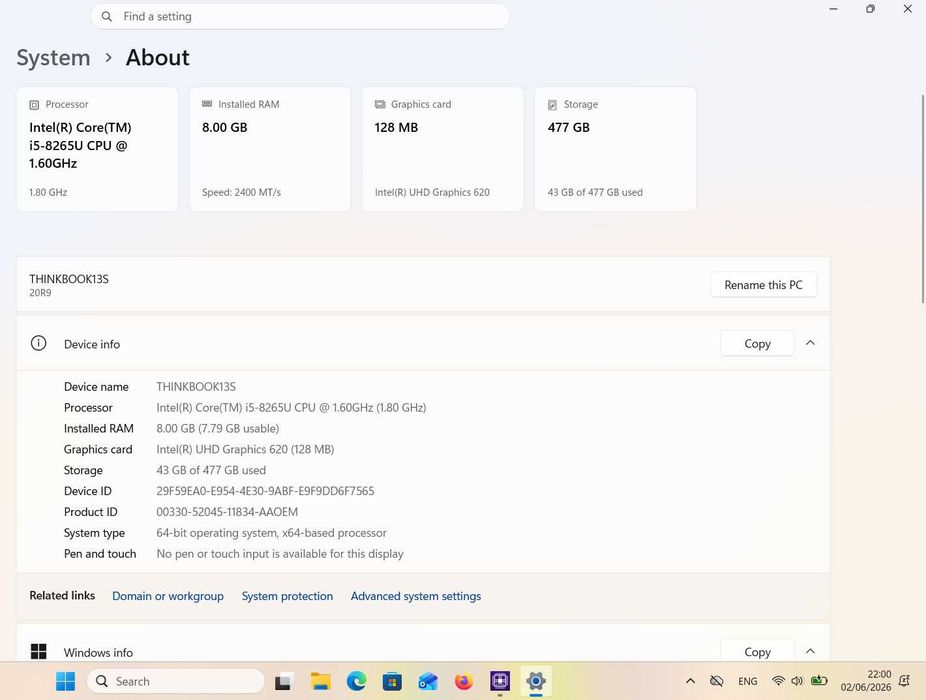This screenshot has width=926, height=700.
Task: Click the Pen and touch value text
Action: pos(280,554)
